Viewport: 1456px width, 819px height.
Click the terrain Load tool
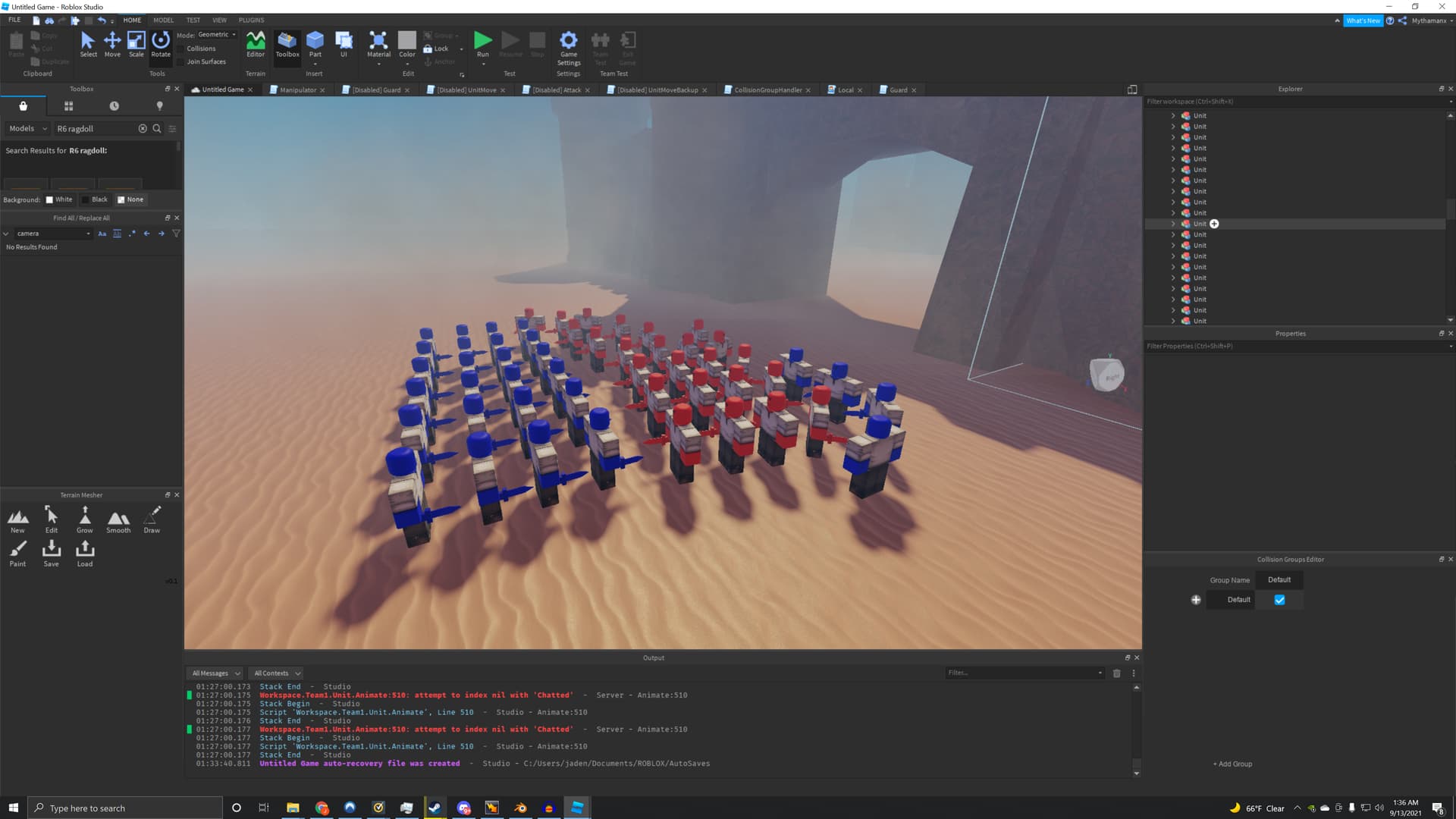point(85,554)
